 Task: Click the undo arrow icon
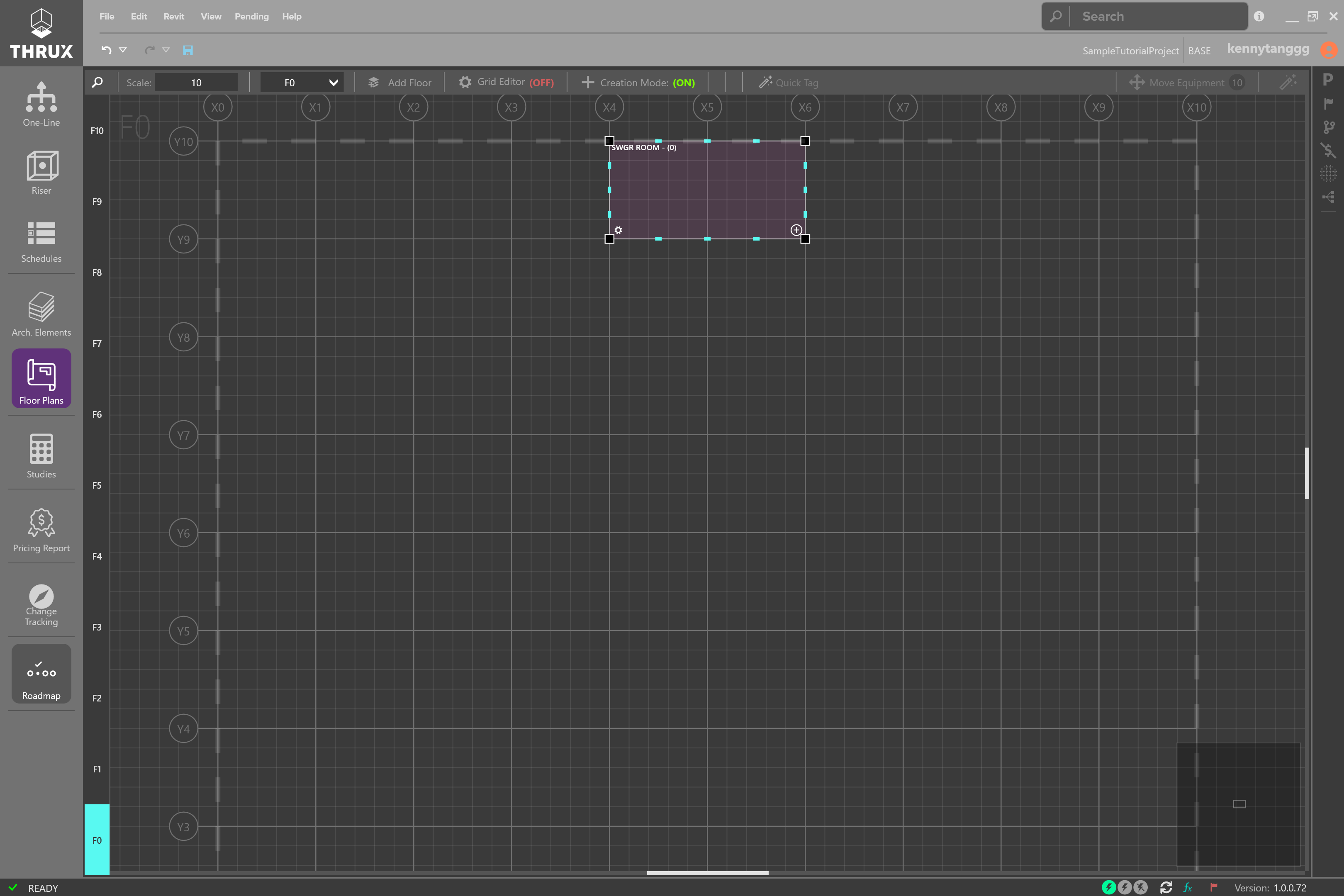[x=106, y=50]
